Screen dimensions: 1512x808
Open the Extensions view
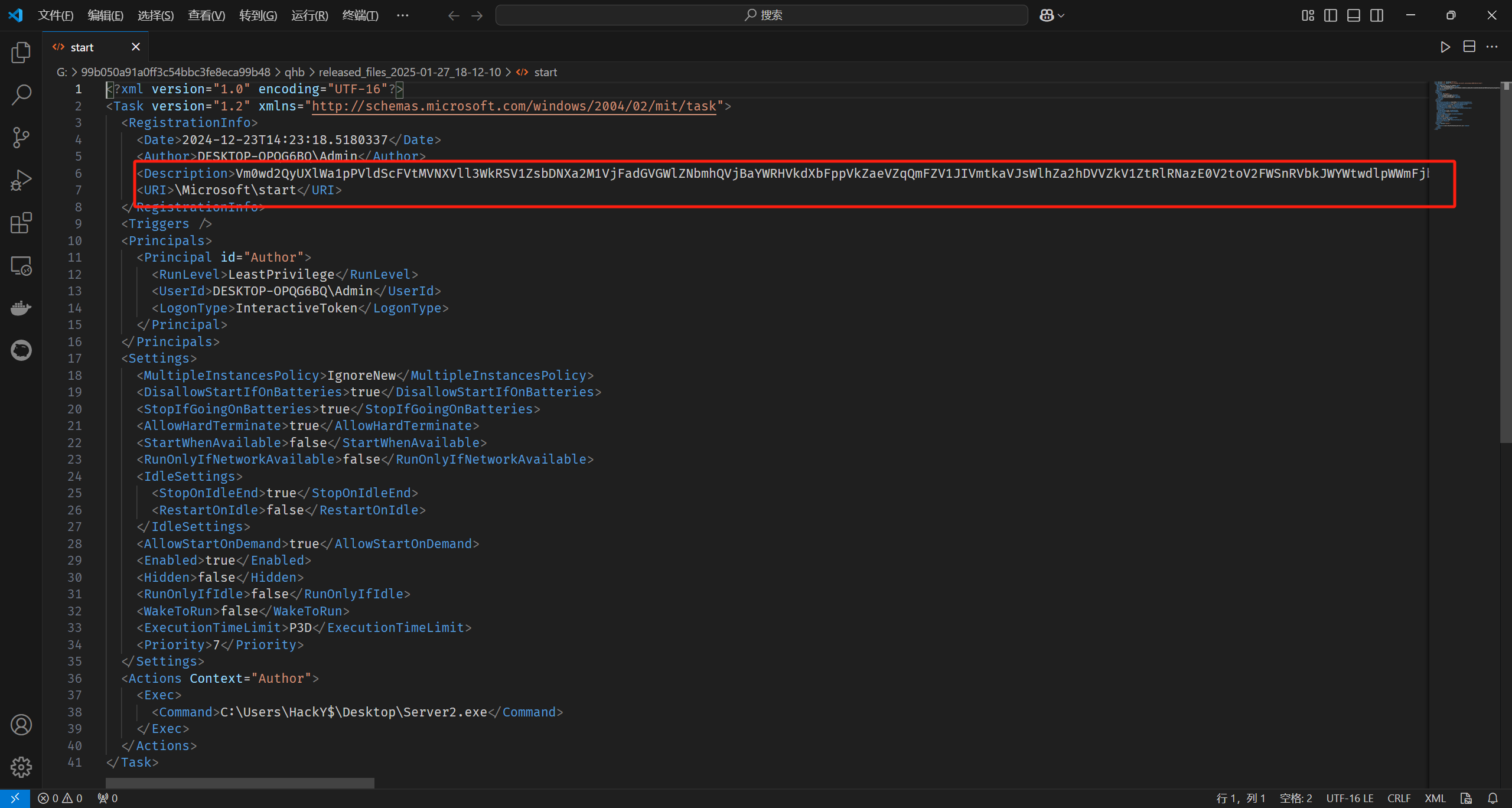point(21,223)
